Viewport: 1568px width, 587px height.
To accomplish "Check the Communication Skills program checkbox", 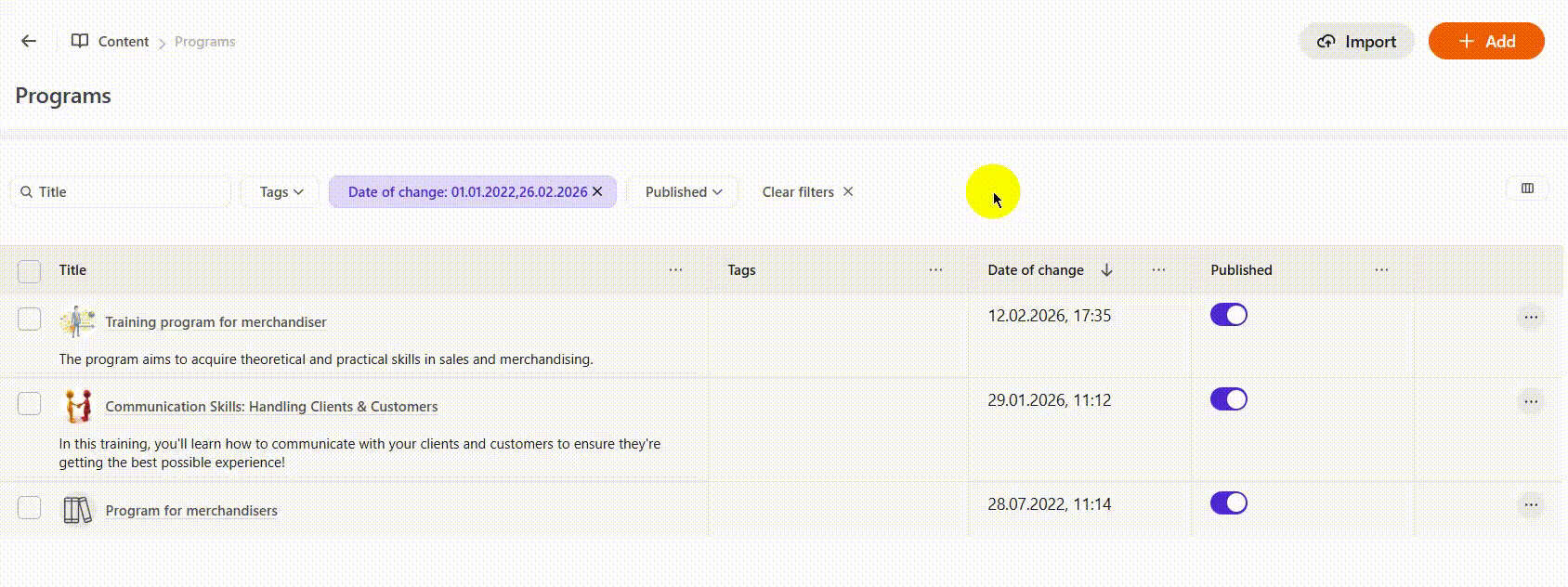I will (x=30, y=403).
